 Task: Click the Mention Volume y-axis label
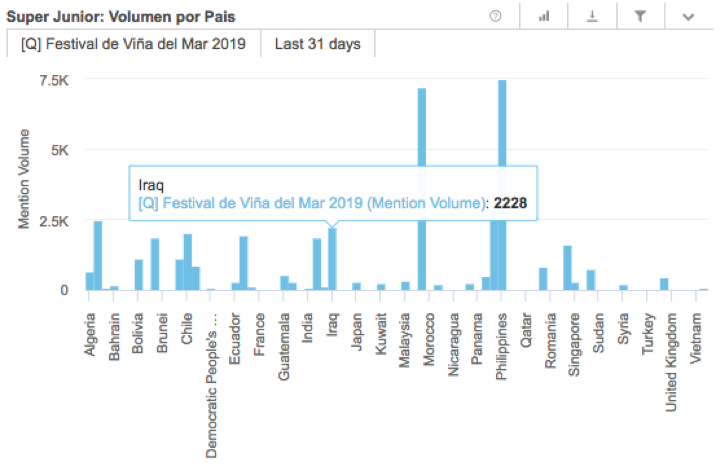pyautogui.click(x=24, y=178)
